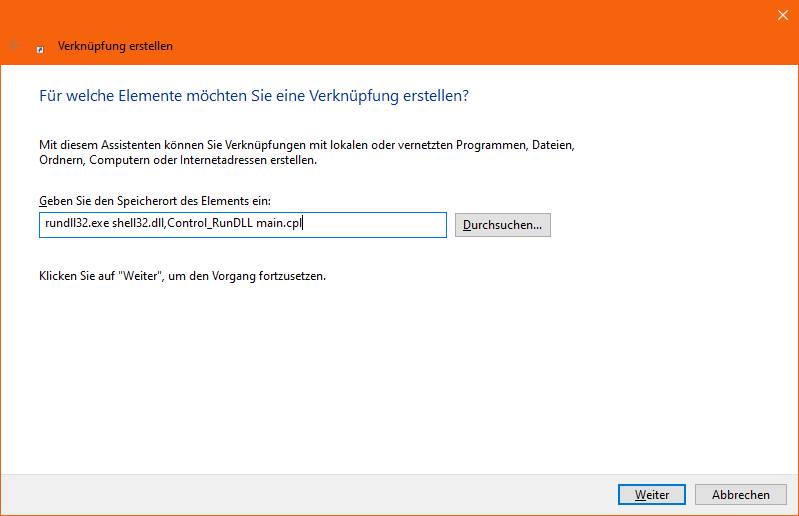799x516 pixels.
Task: Click empty orange title bar area
Action: pyautogui.click(x=450, y=30)
